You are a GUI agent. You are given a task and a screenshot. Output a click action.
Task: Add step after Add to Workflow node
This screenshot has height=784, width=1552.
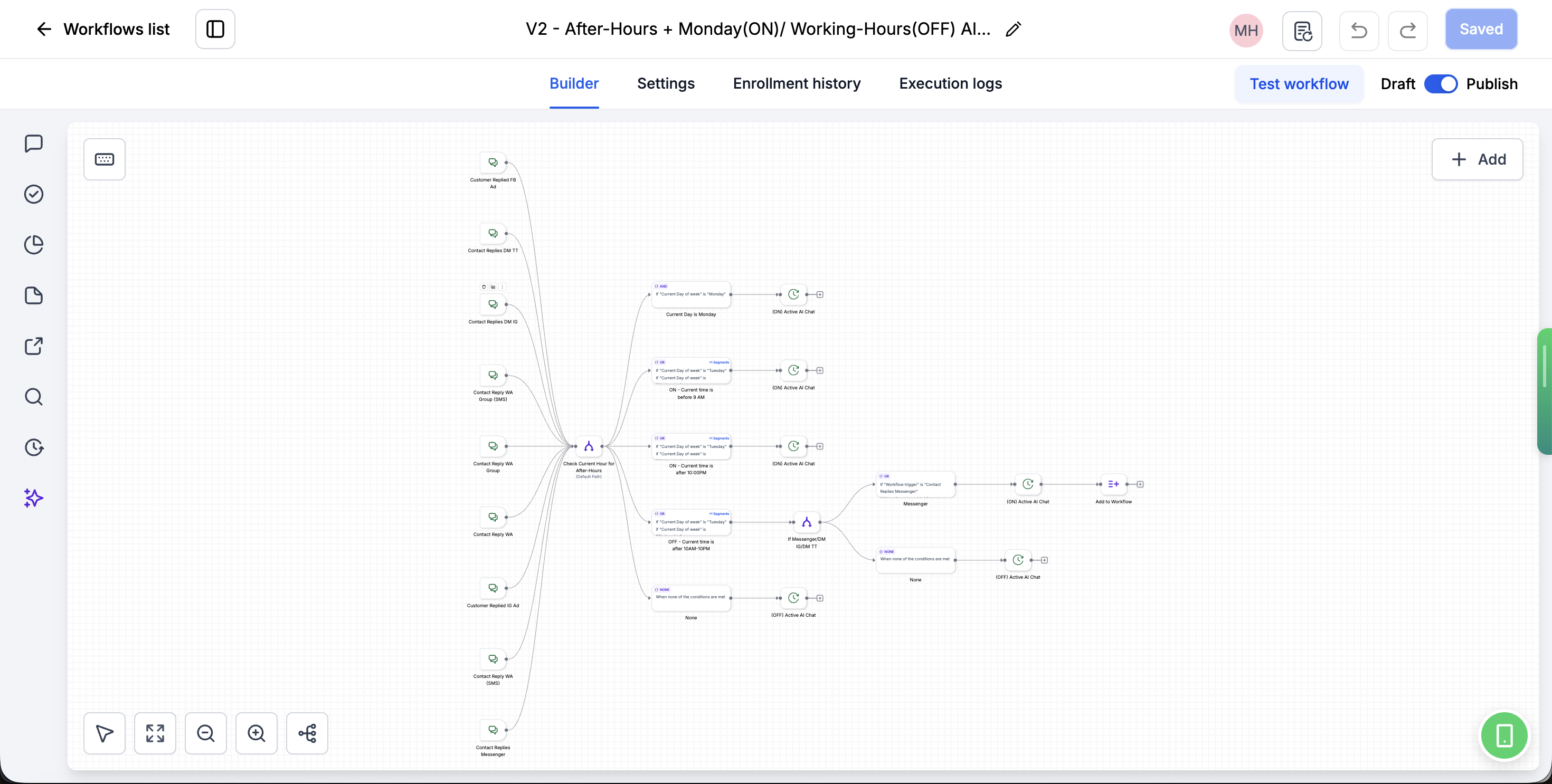pyautogui.click(x=1140, y=484)
